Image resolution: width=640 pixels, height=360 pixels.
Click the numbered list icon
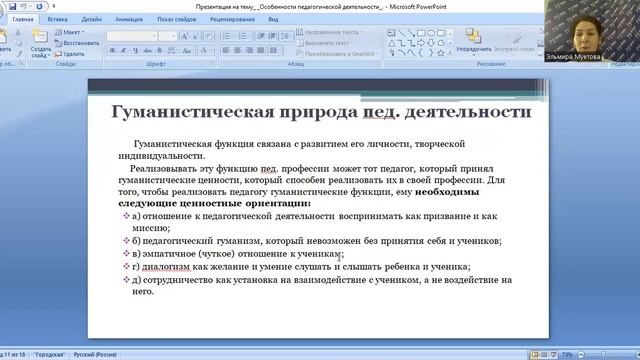click(244, 36)
